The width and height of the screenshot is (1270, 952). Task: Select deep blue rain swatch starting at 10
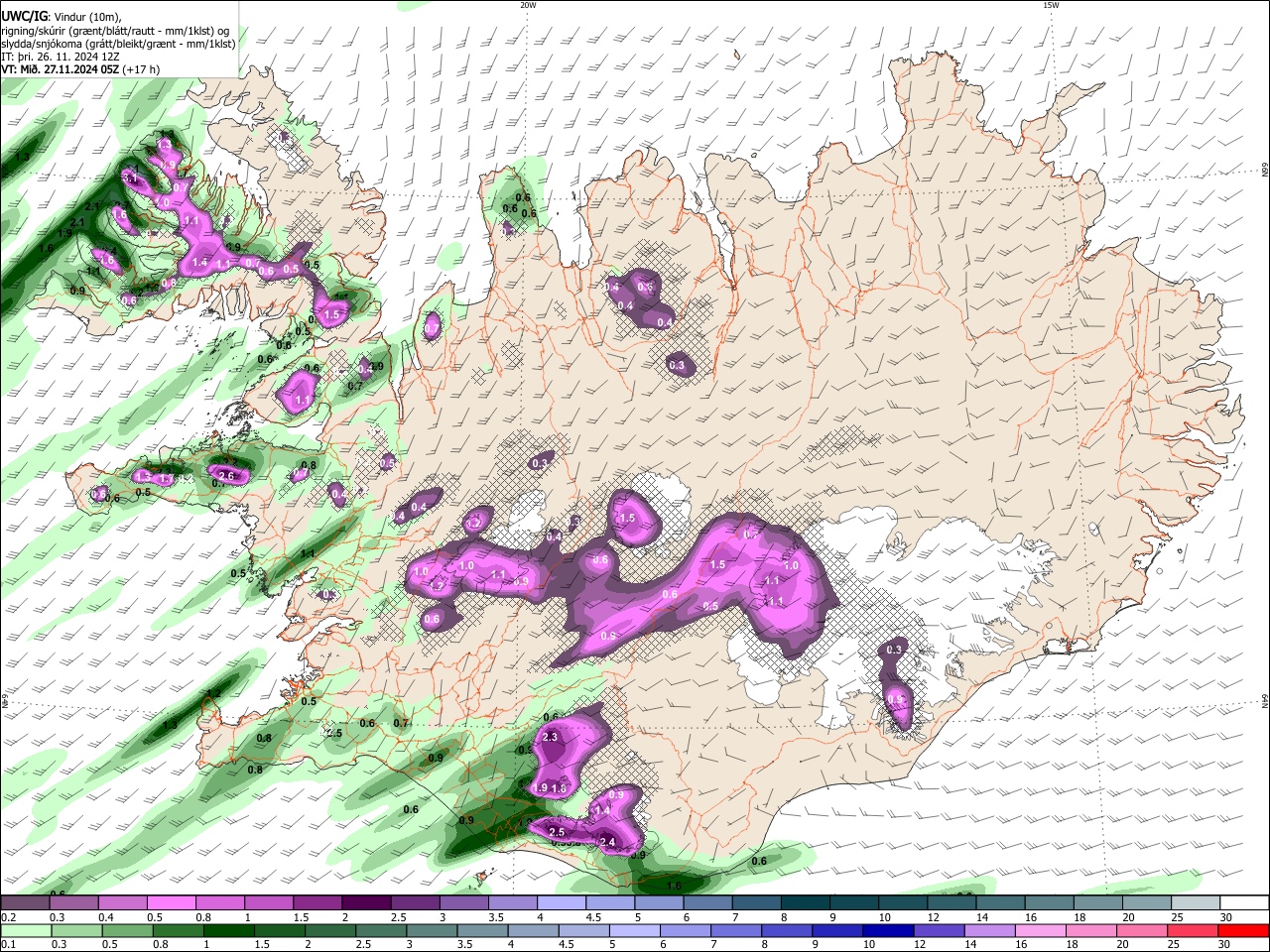(891, 930)
